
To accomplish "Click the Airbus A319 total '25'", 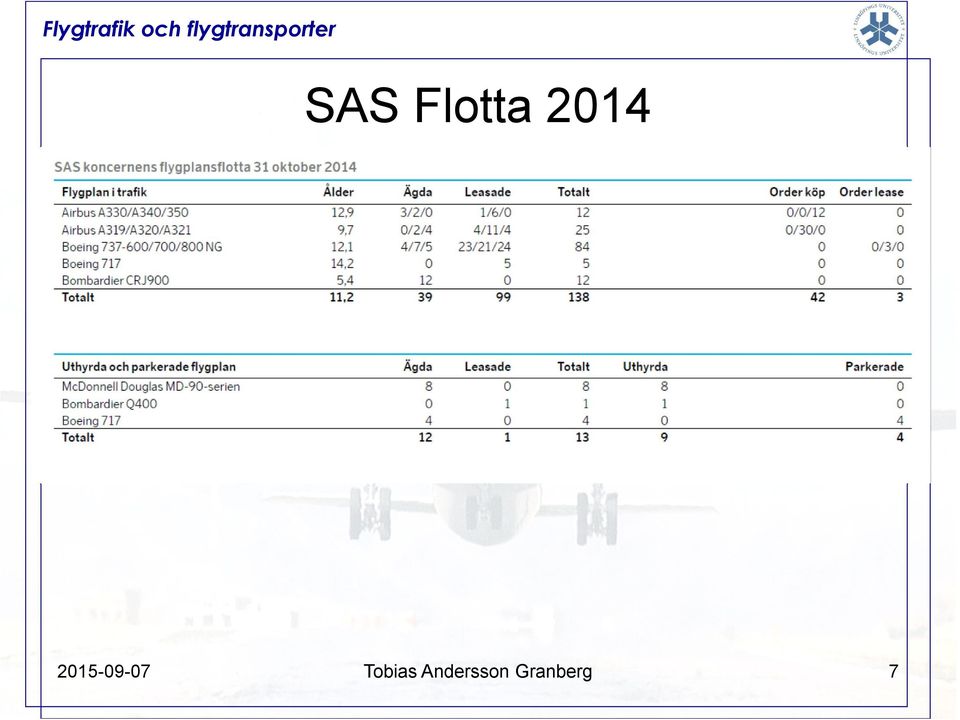I will point(582,230).
